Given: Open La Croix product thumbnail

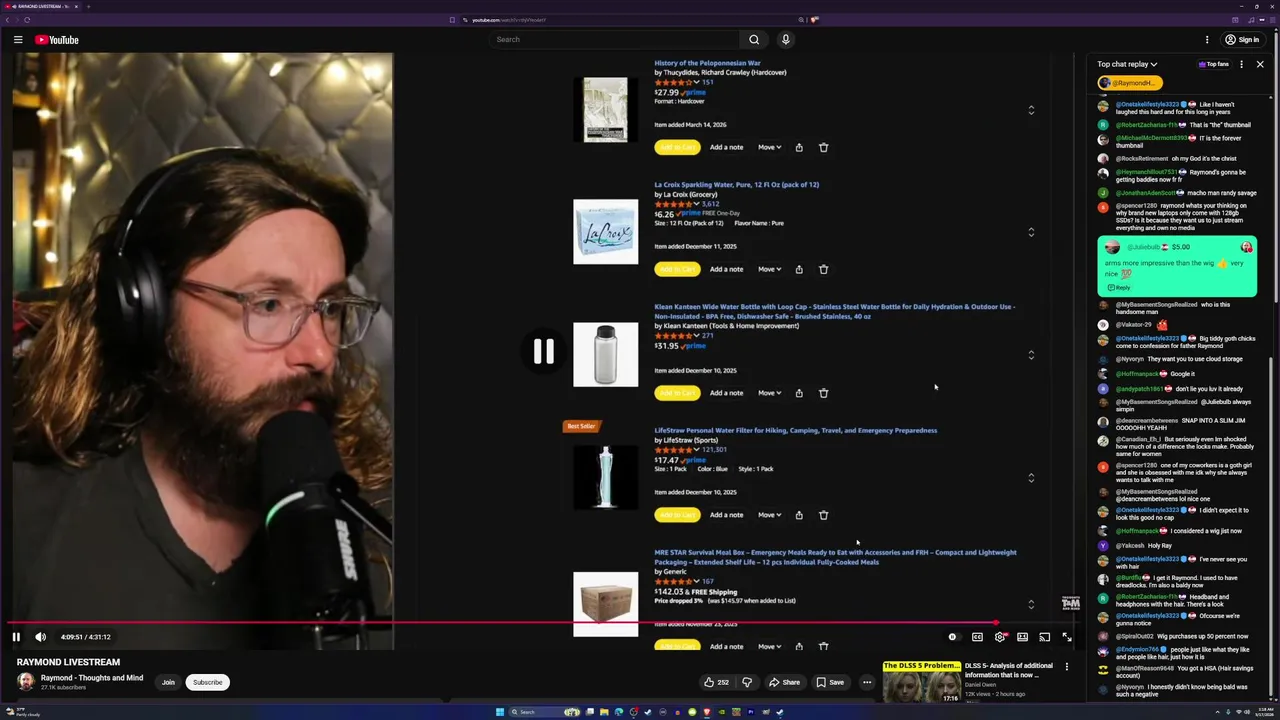Looking at the screenshot, I should point(605,232).
